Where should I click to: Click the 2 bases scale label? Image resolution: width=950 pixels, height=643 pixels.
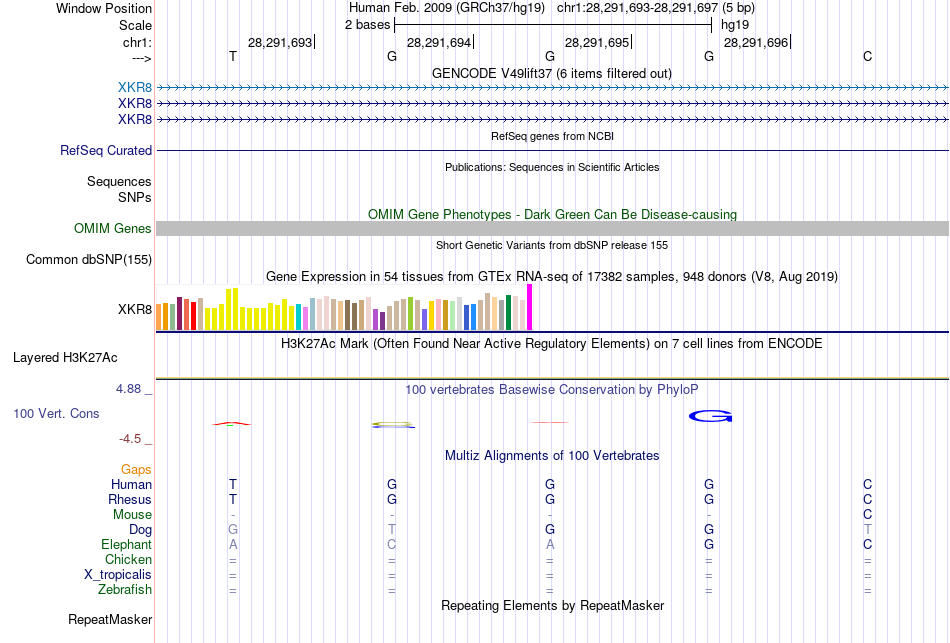(x=368, y=25)
